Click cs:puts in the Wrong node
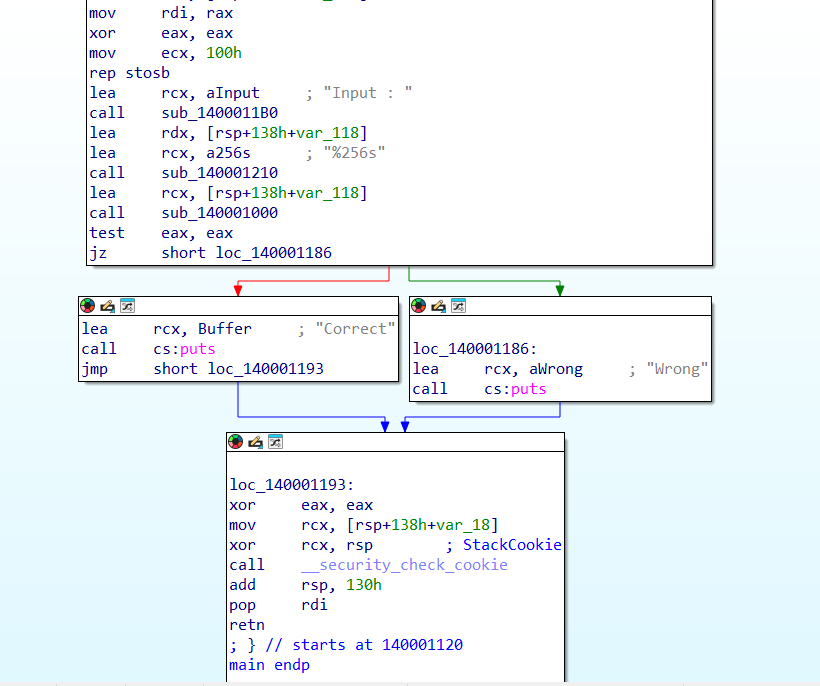 coord(515,390)
